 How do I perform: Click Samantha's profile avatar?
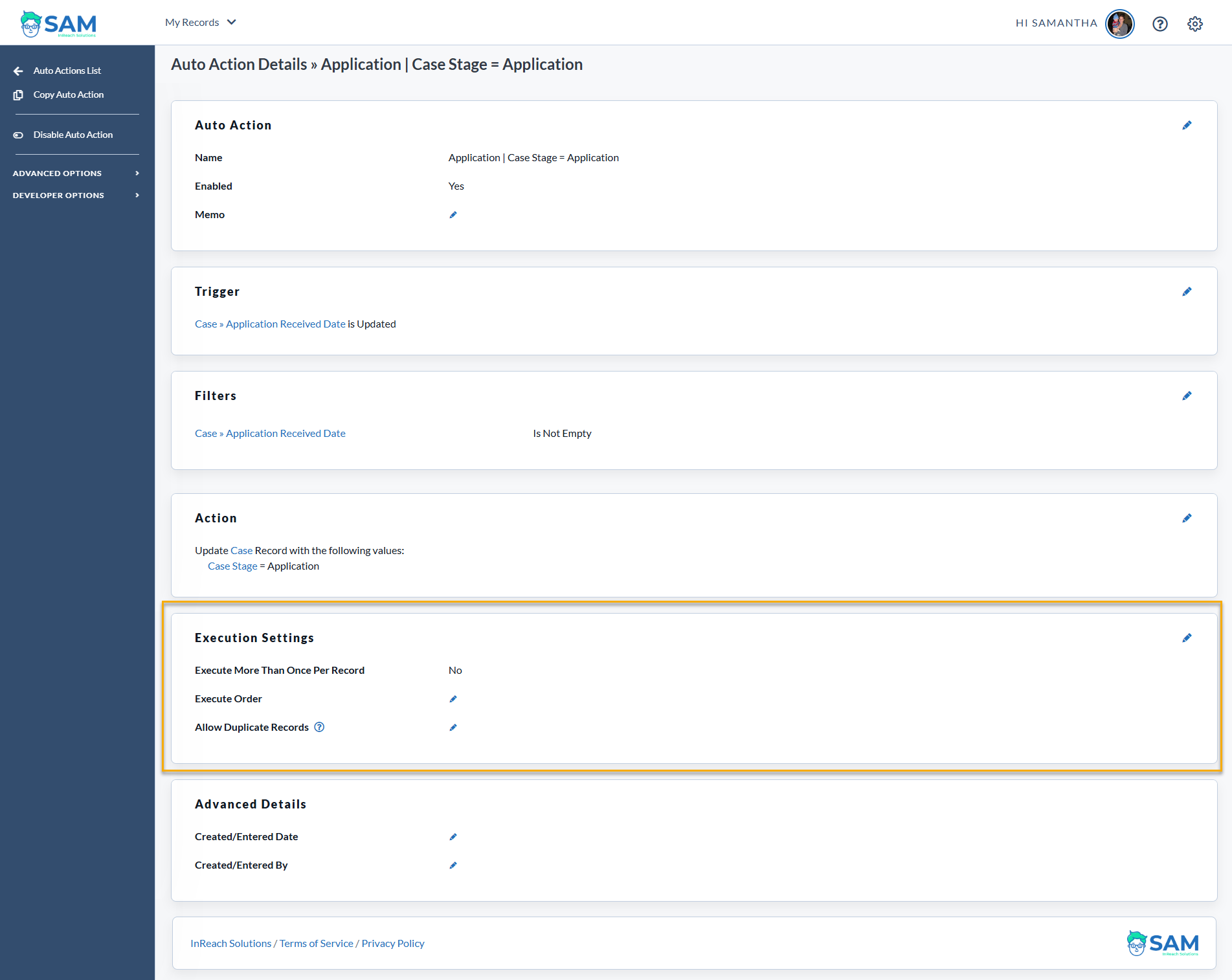(x=1119, y=24)
